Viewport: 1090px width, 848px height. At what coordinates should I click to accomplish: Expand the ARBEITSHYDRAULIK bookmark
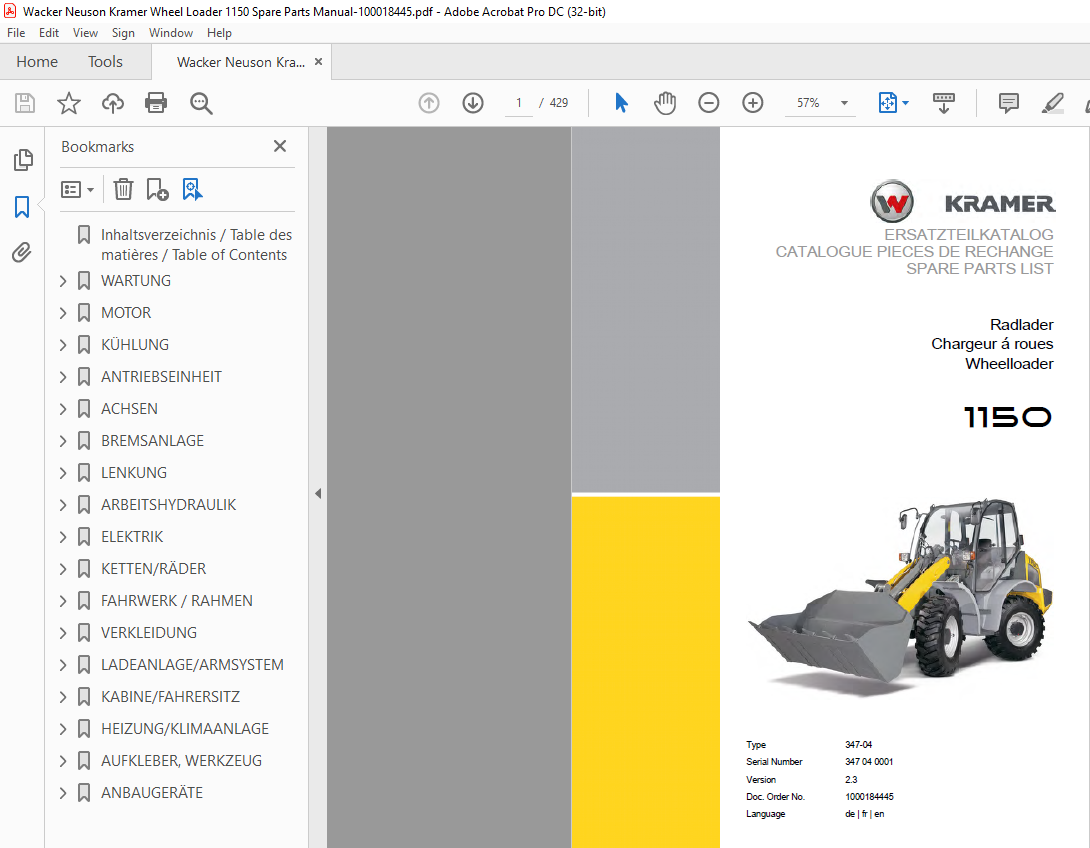pyautogui.click(x=63, y=505)
